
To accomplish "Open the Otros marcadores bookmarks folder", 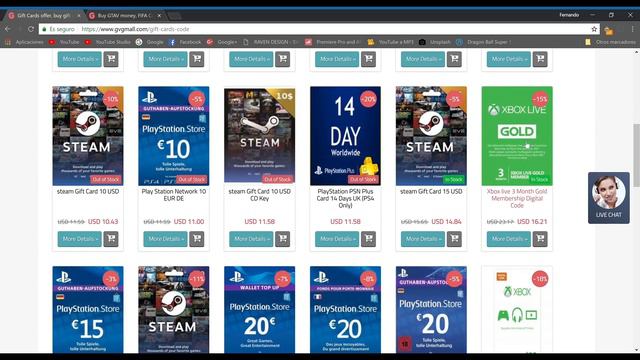I will [610, 42].
